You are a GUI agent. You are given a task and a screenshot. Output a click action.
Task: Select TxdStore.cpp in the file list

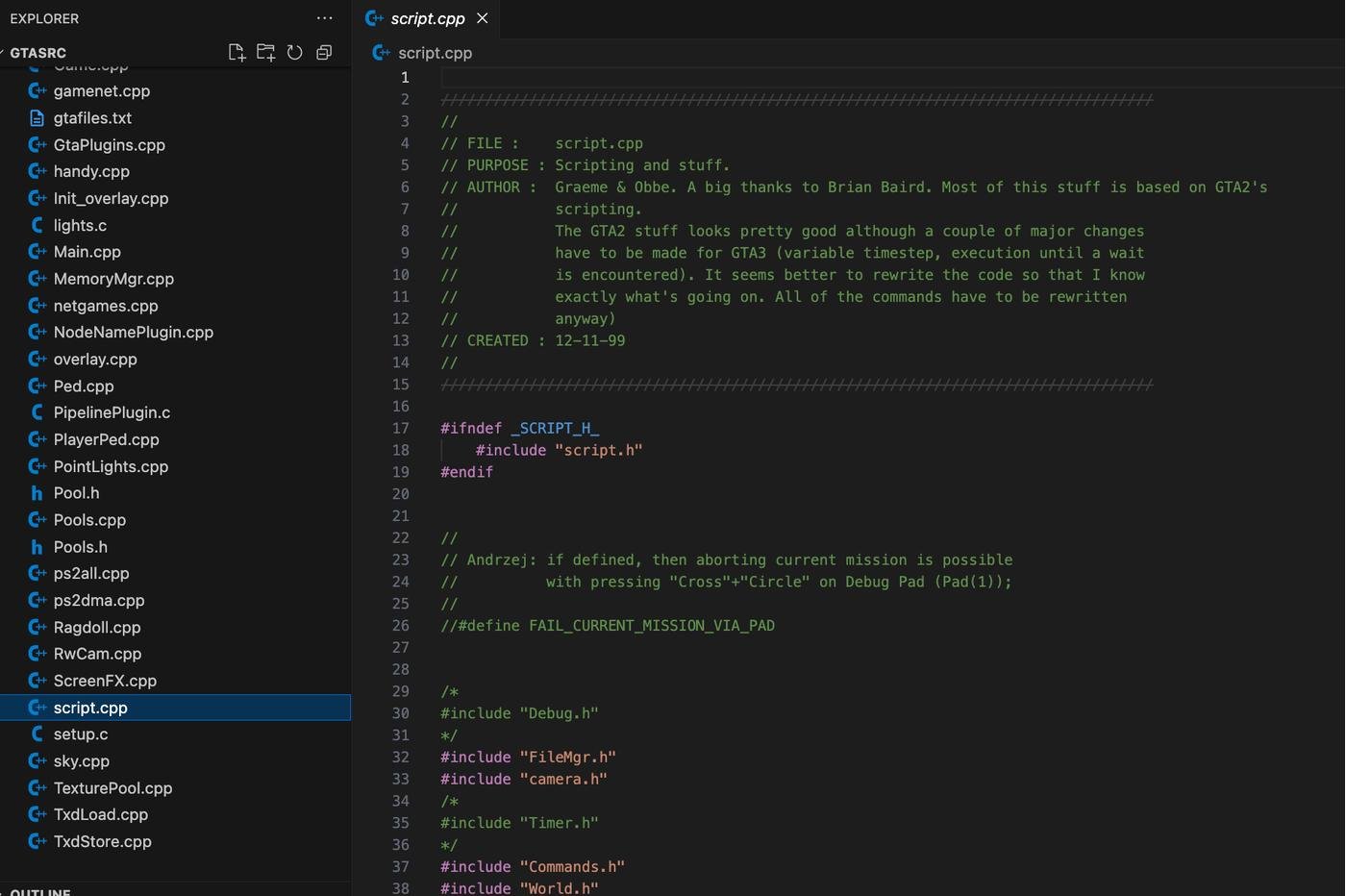(103, 841)
